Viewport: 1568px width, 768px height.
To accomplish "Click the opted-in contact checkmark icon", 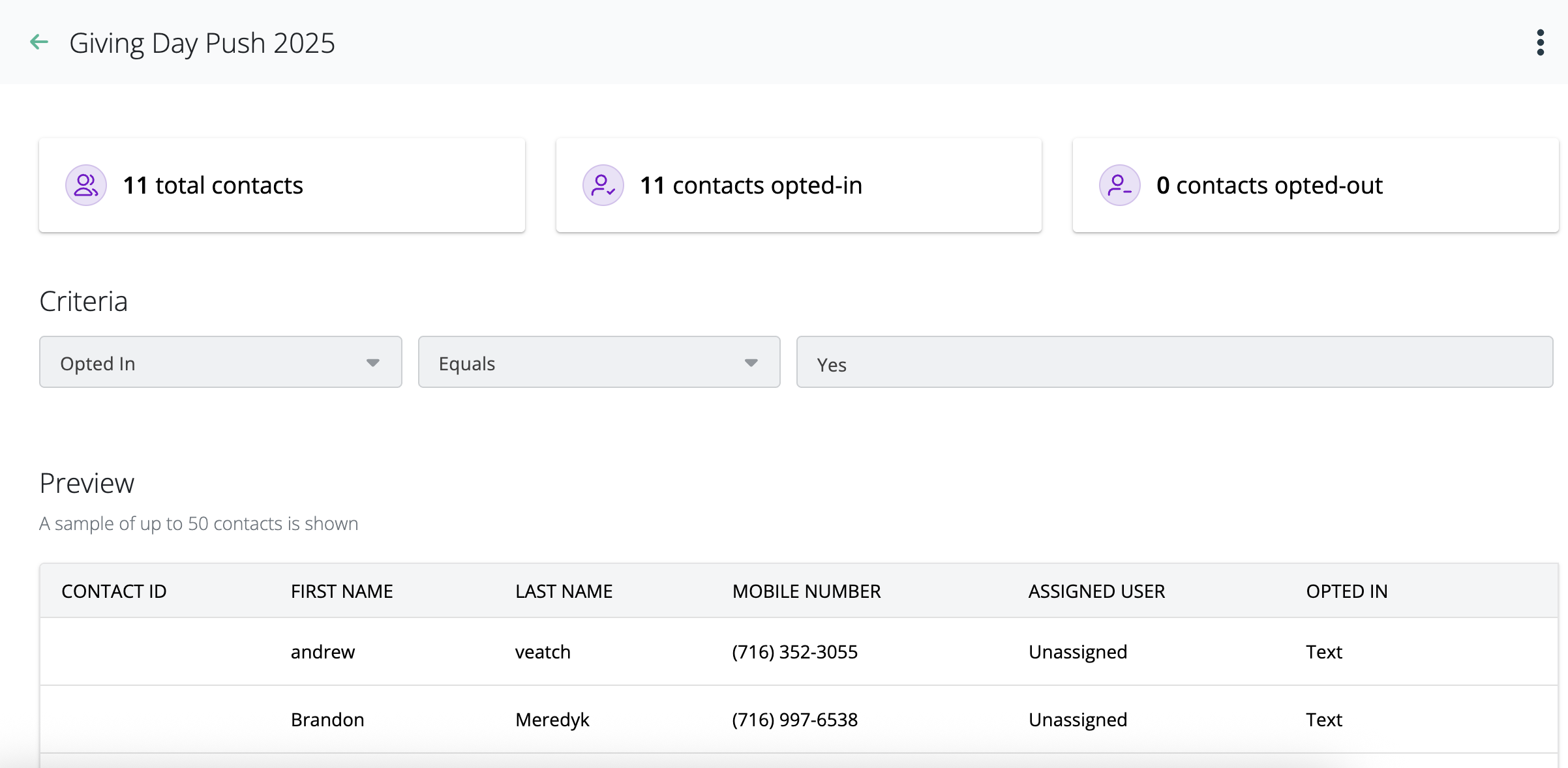I will pyautogui.click(x=603, y=185).
